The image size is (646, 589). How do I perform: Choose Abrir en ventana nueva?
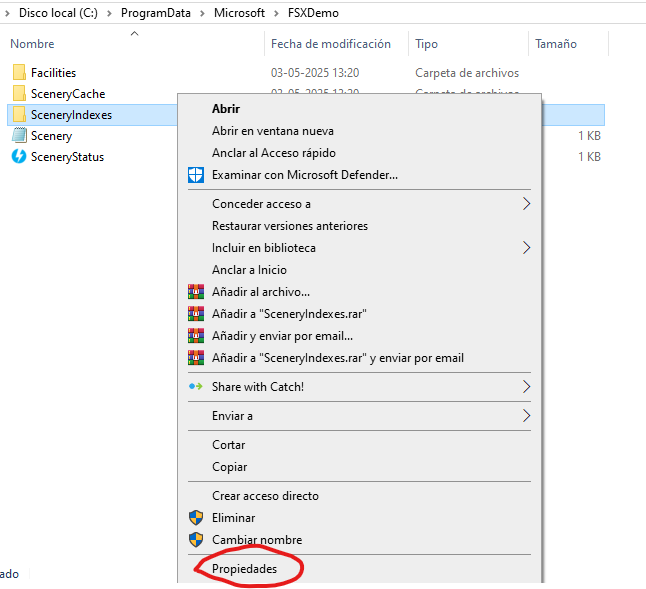[272, 131]
